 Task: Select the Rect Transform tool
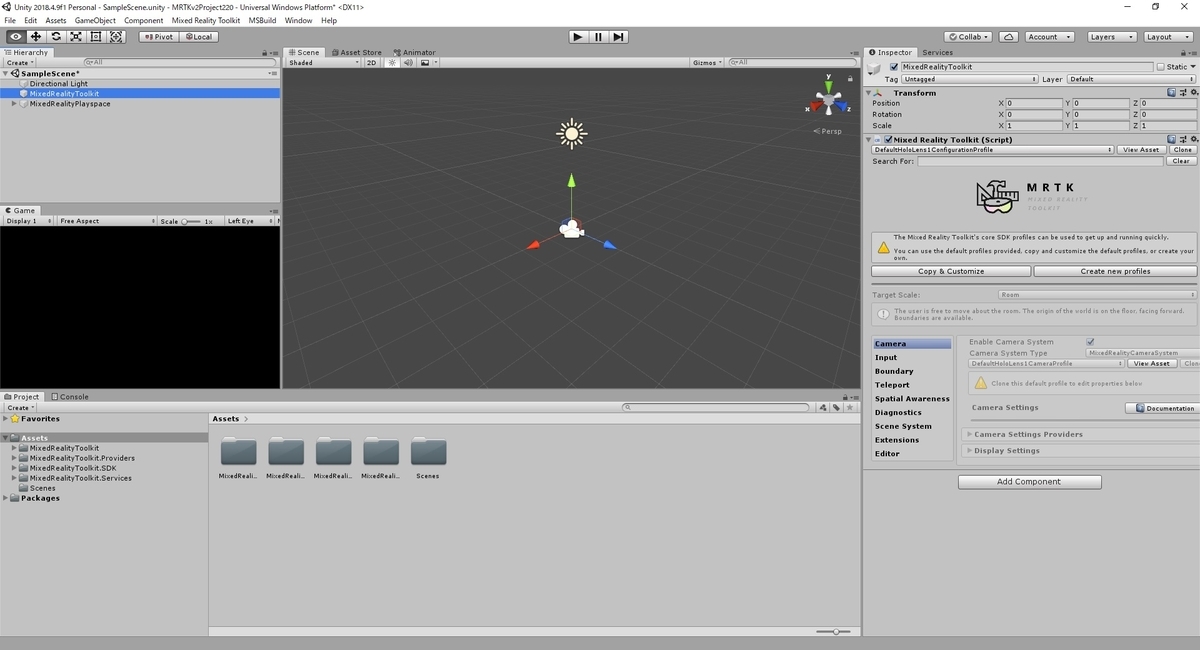(x=96, y=37)
